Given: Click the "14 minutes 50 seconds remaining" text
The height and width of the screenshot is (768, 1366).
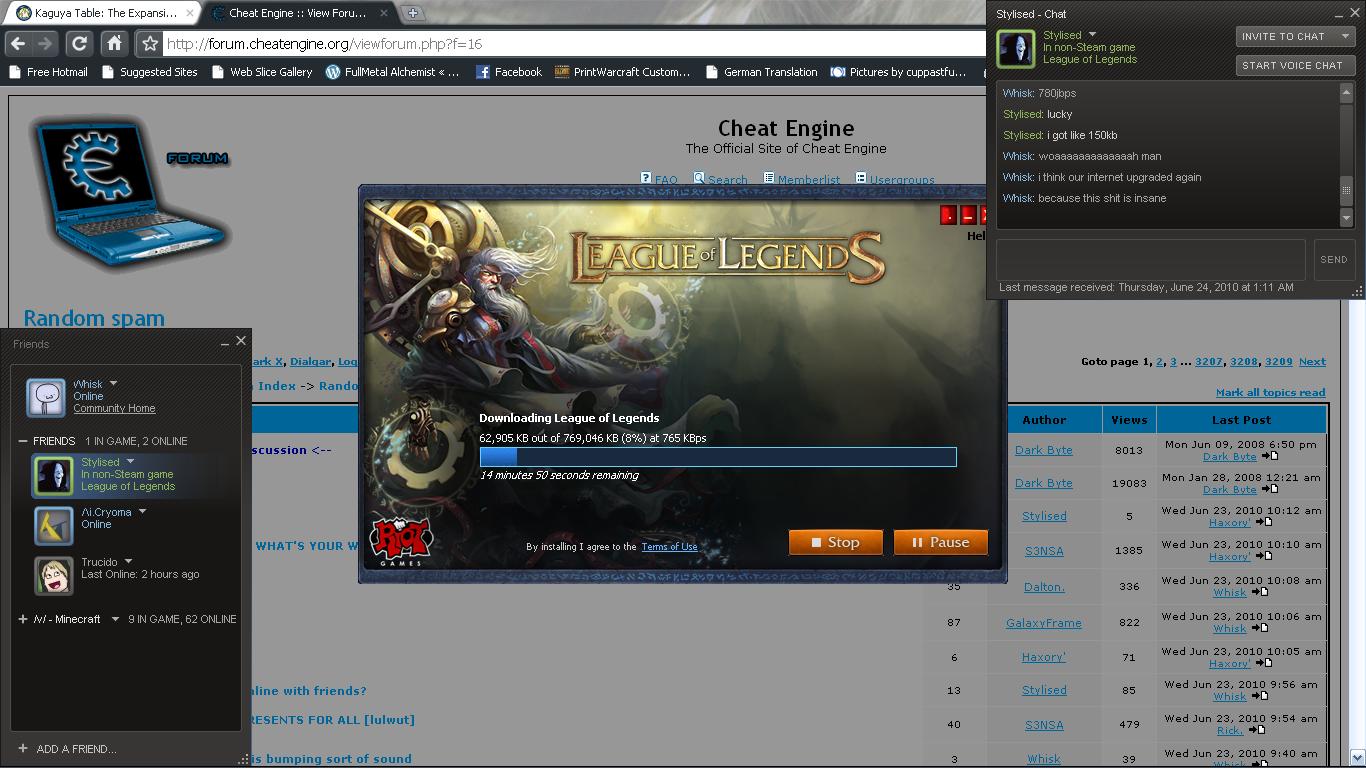Looking at the screenshot, I should (559, 475).
